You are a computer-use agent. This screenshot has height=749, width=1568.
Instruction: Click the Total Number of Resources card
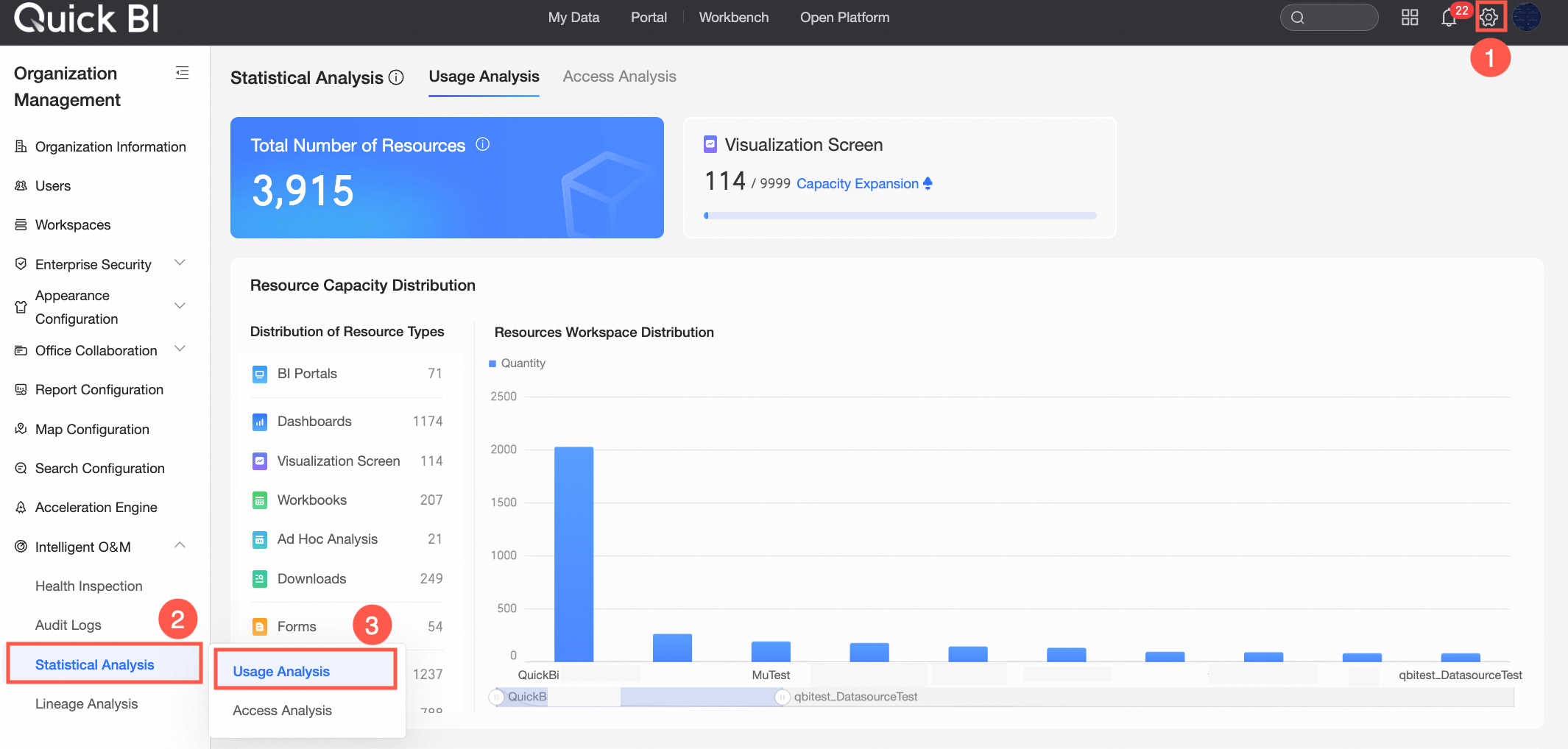[x=447, y=177]
